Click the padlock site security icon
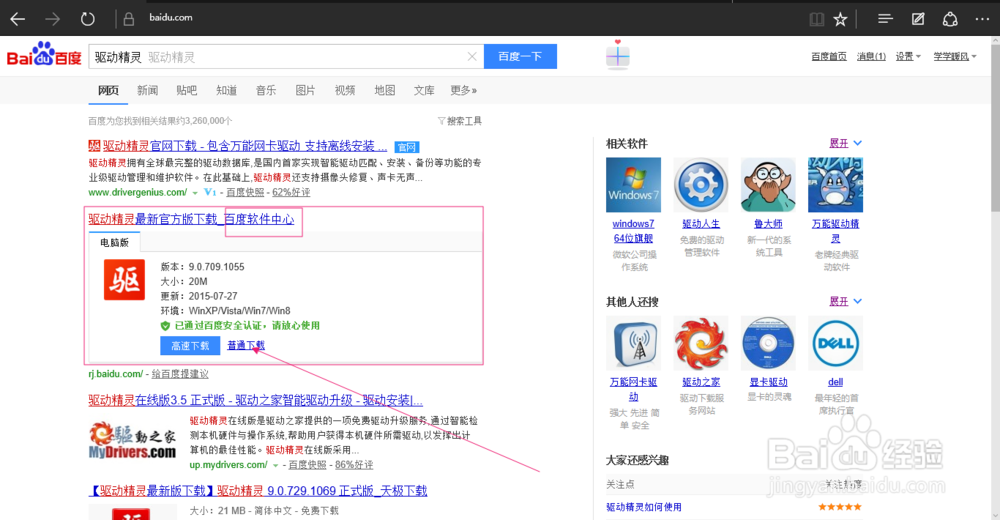The width and height of the screenshot is (1000, 520). tap(129, 19)
